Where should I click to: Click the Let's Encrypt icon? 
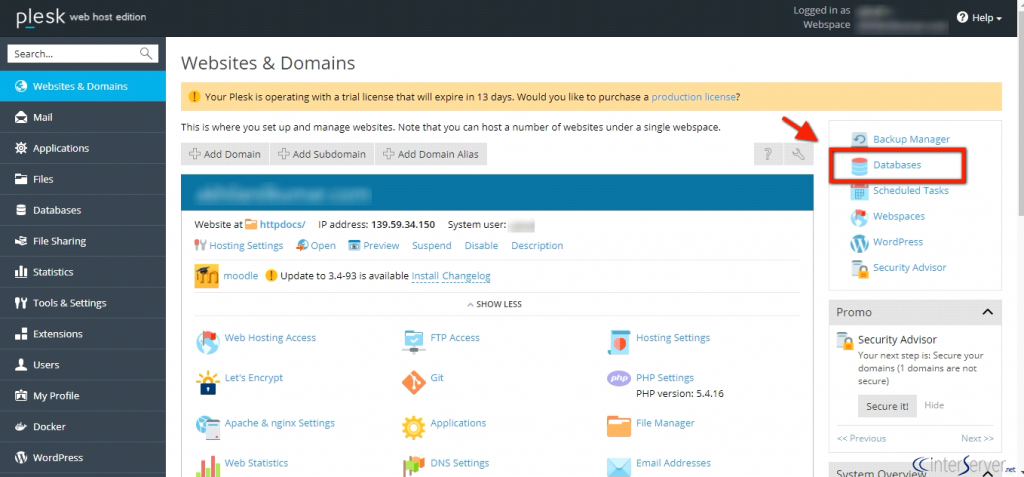(x=208, y=382)
